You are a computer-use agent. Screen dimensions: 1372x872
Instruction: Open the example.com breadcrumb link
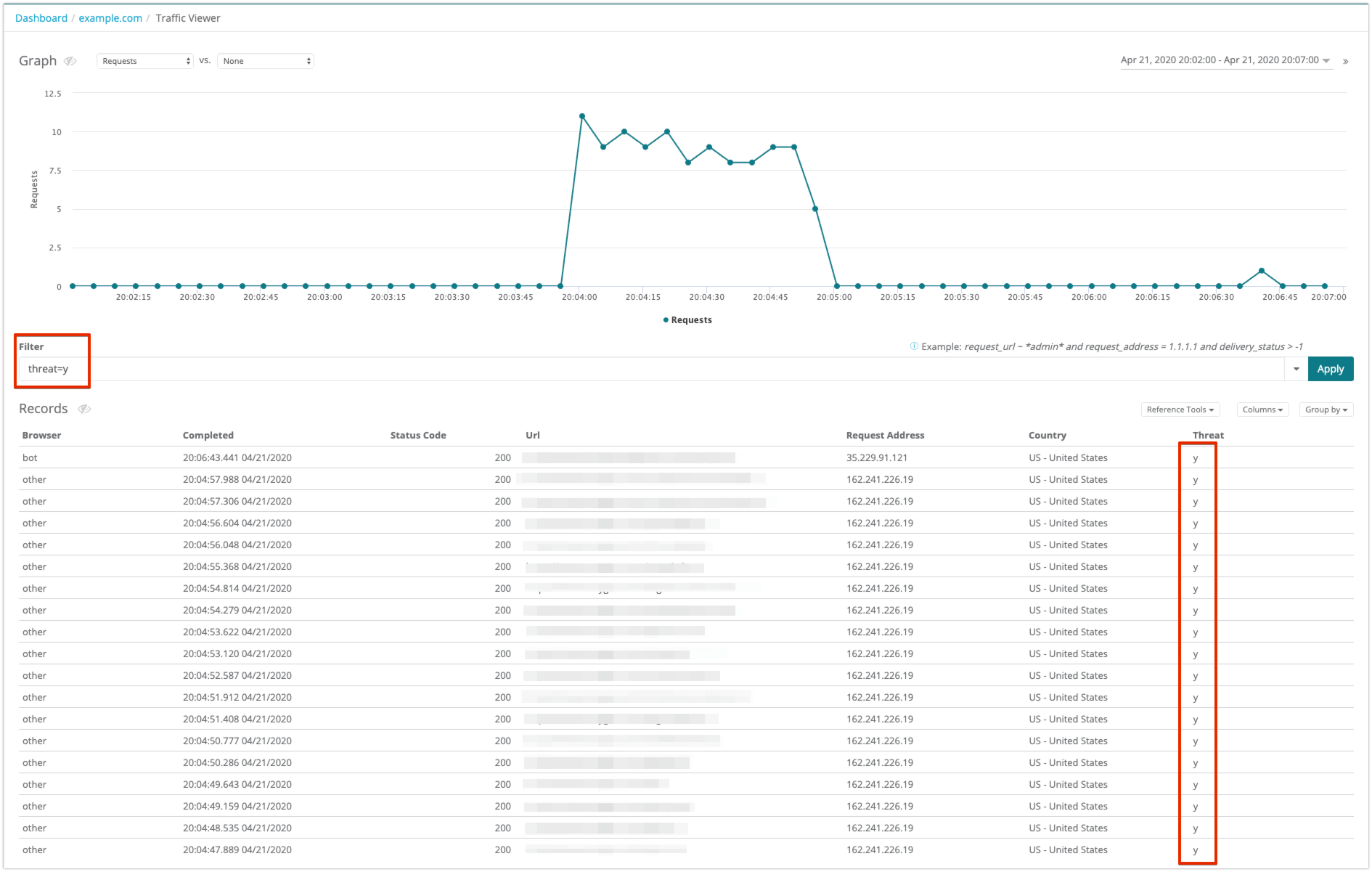pos(110,18)
